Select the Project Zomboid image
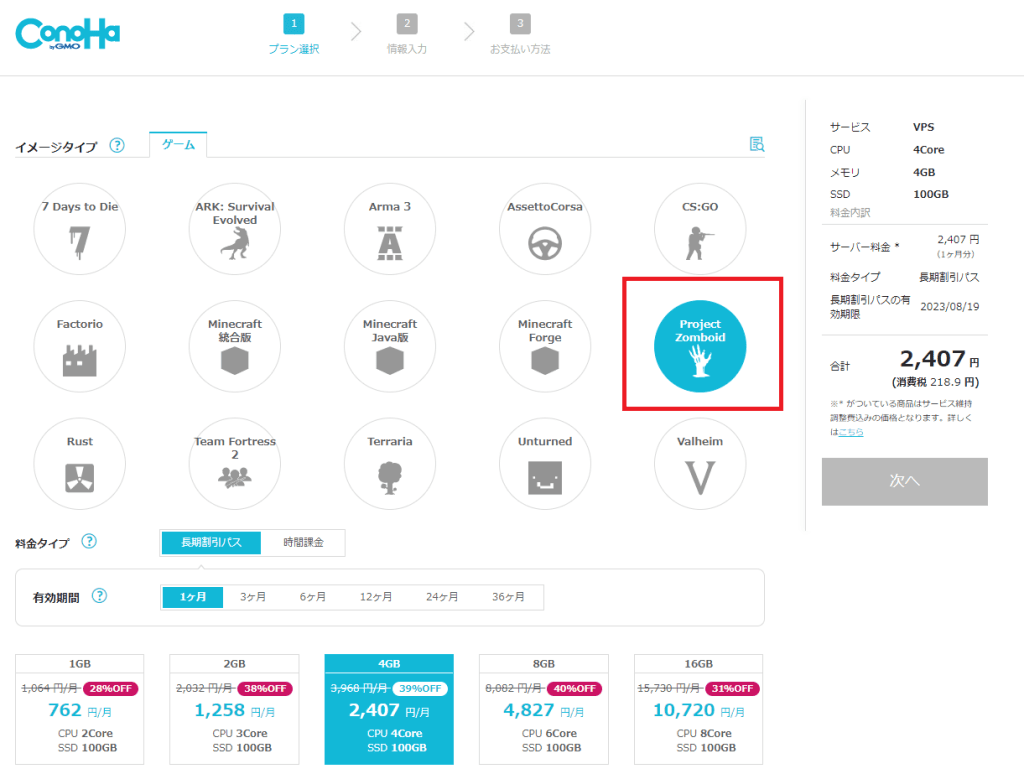 [x=699, y=347]
